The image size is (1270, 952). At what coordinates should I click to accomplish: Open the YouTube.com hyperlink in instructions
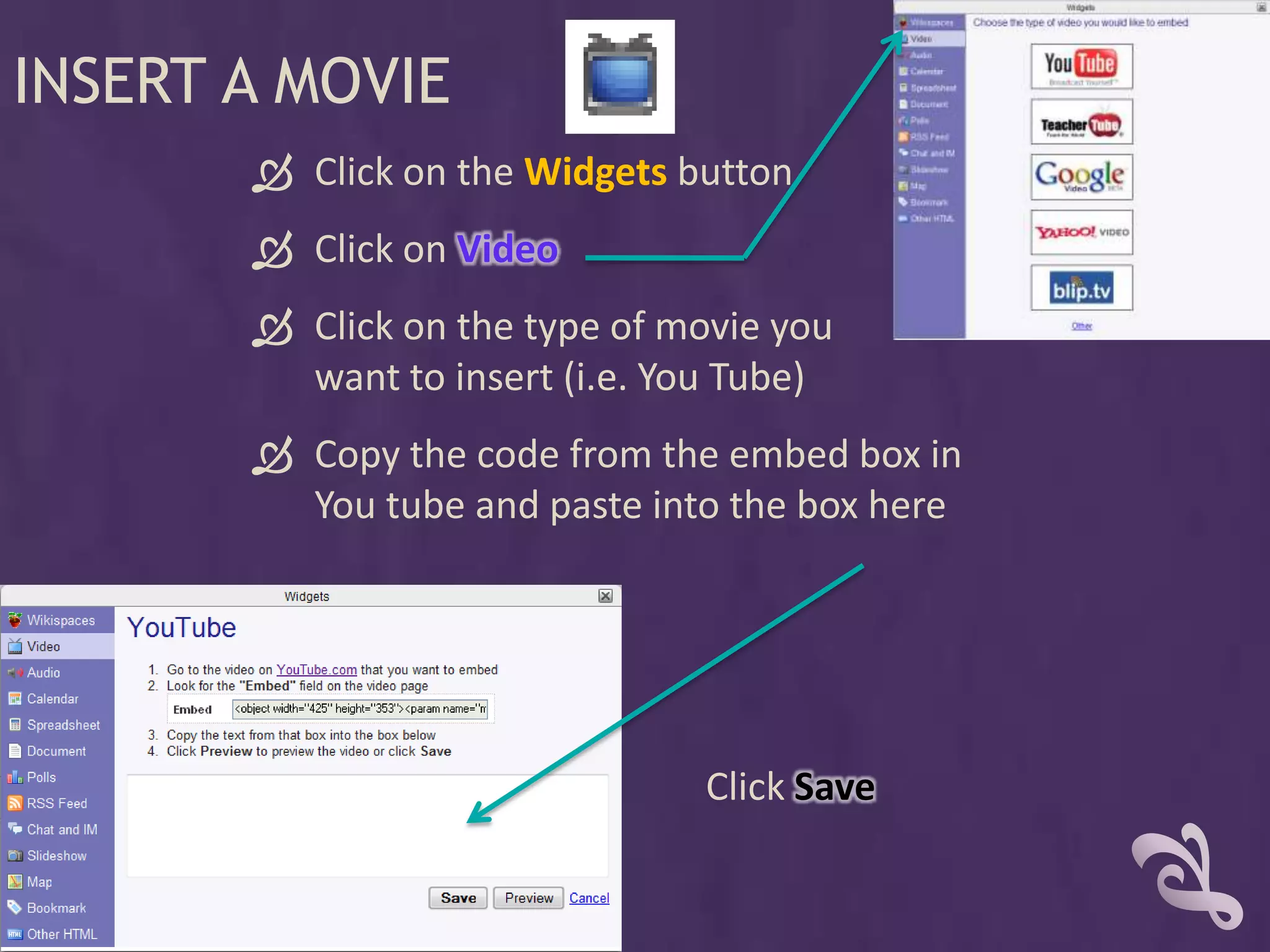(x=316, y=669)
